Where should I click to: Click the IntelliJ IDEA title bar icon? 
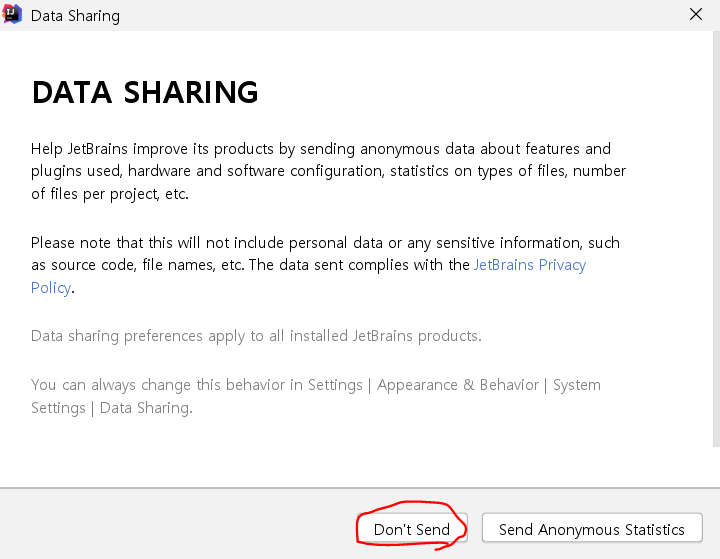click(x=12, y=14)
